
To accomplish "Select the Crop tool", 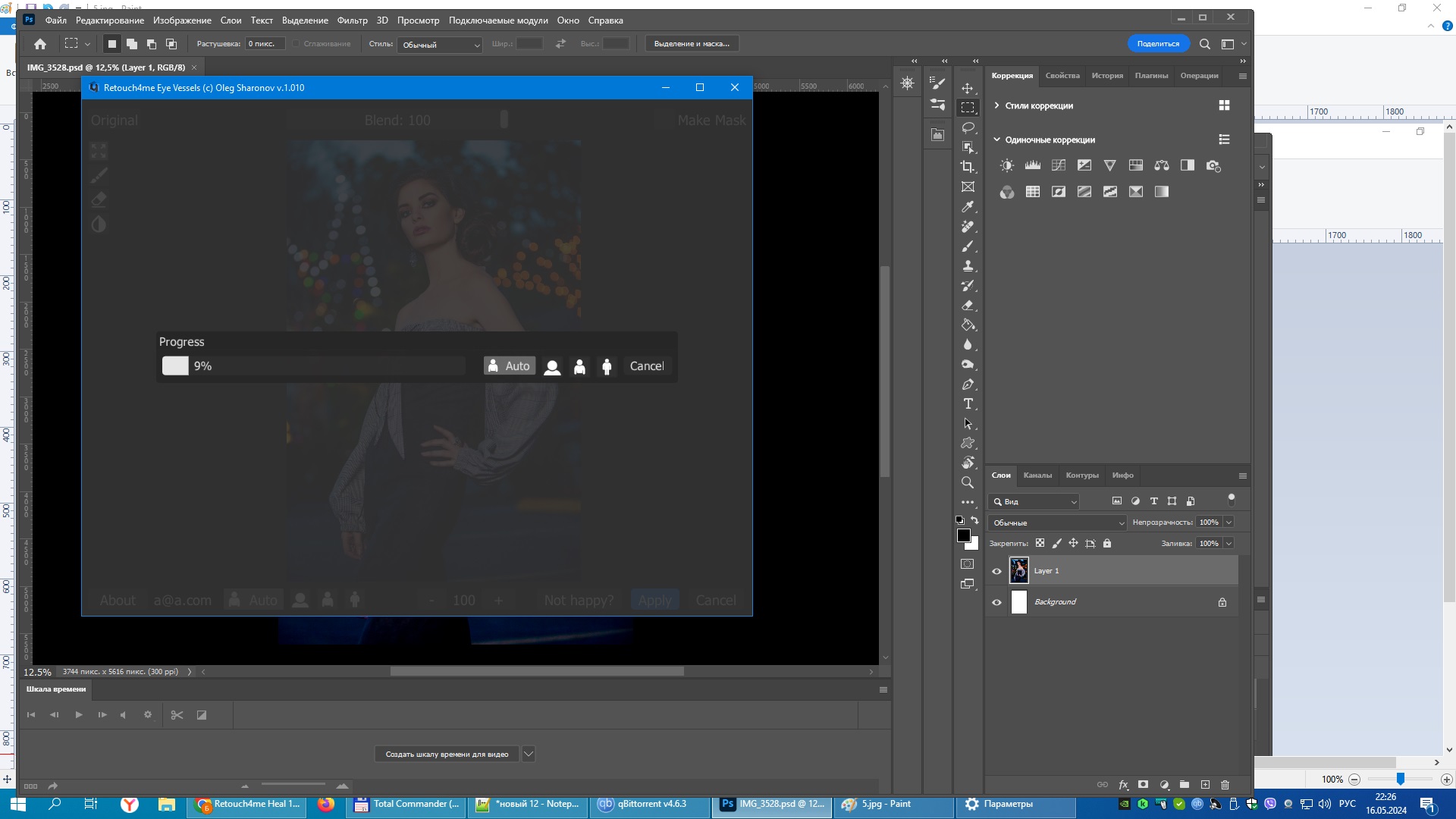I will (968, 167).
